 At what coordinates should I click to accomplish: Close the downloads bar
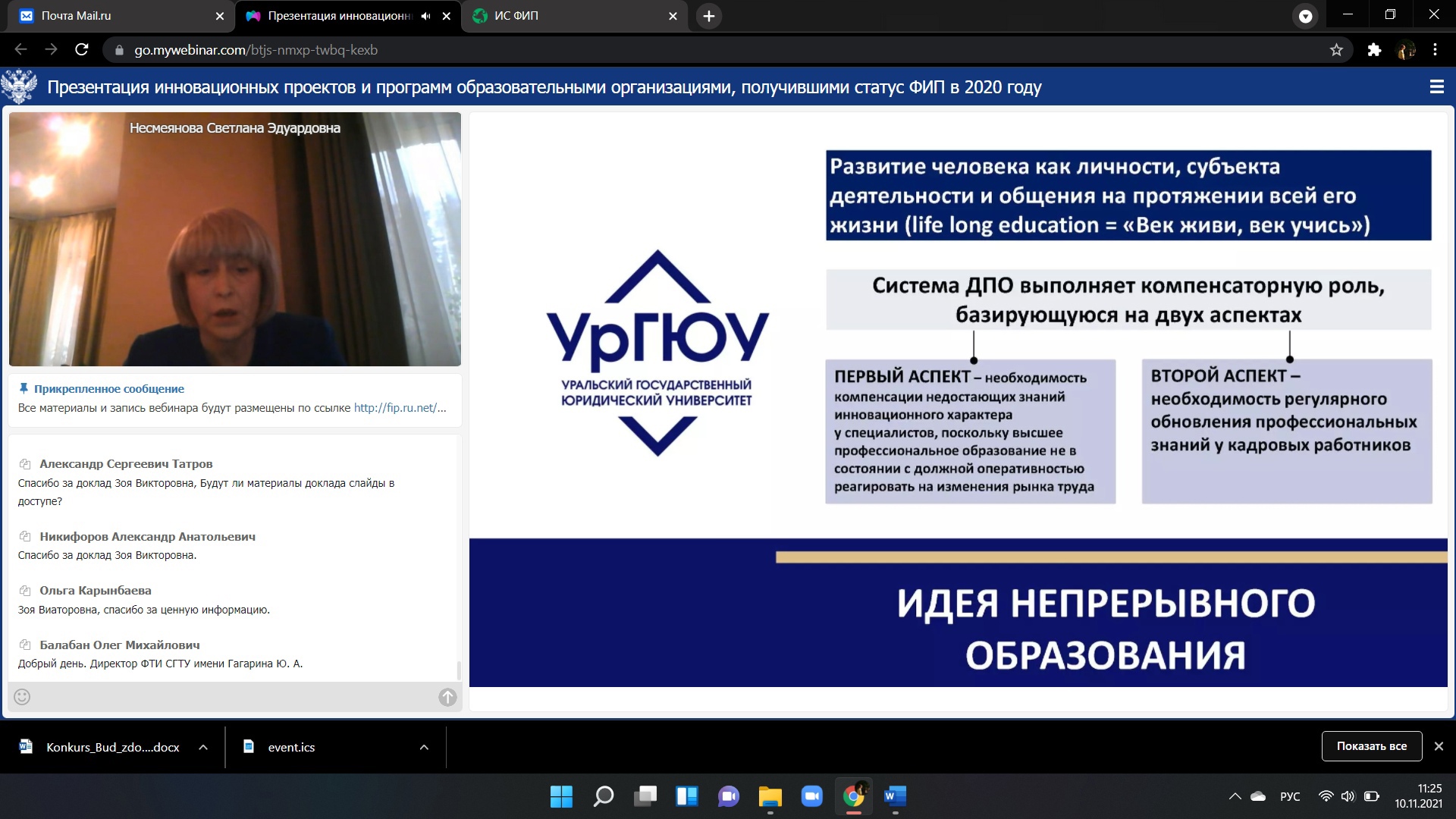1439,746
